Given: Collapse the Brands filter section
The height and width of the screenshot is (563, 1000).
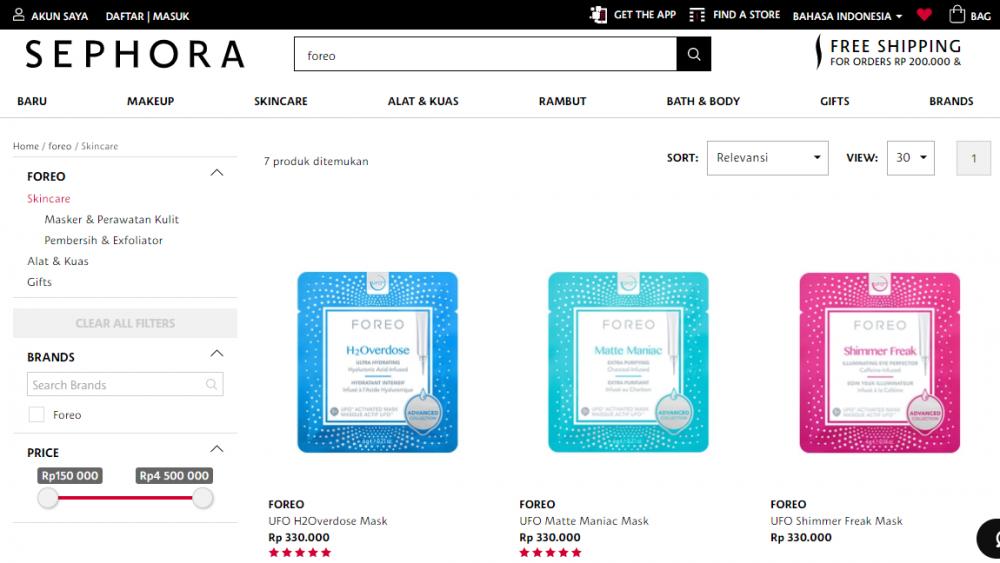Looking at the screenshot, I should tap(217, 354).
